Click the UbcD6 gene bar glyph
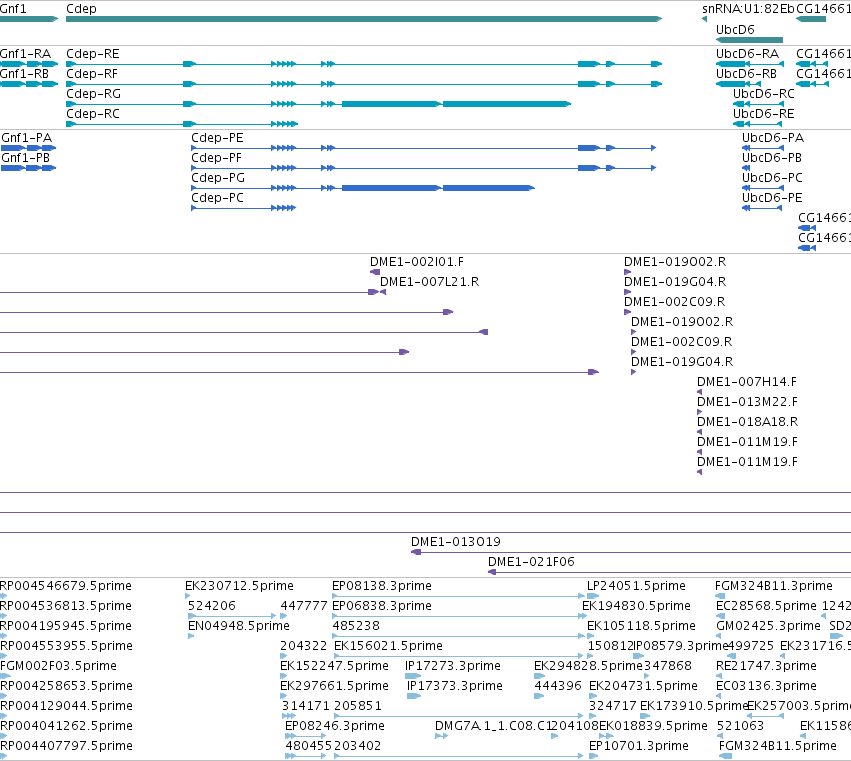This screenshot has height=761, width=851. click(x=750, y=40)
